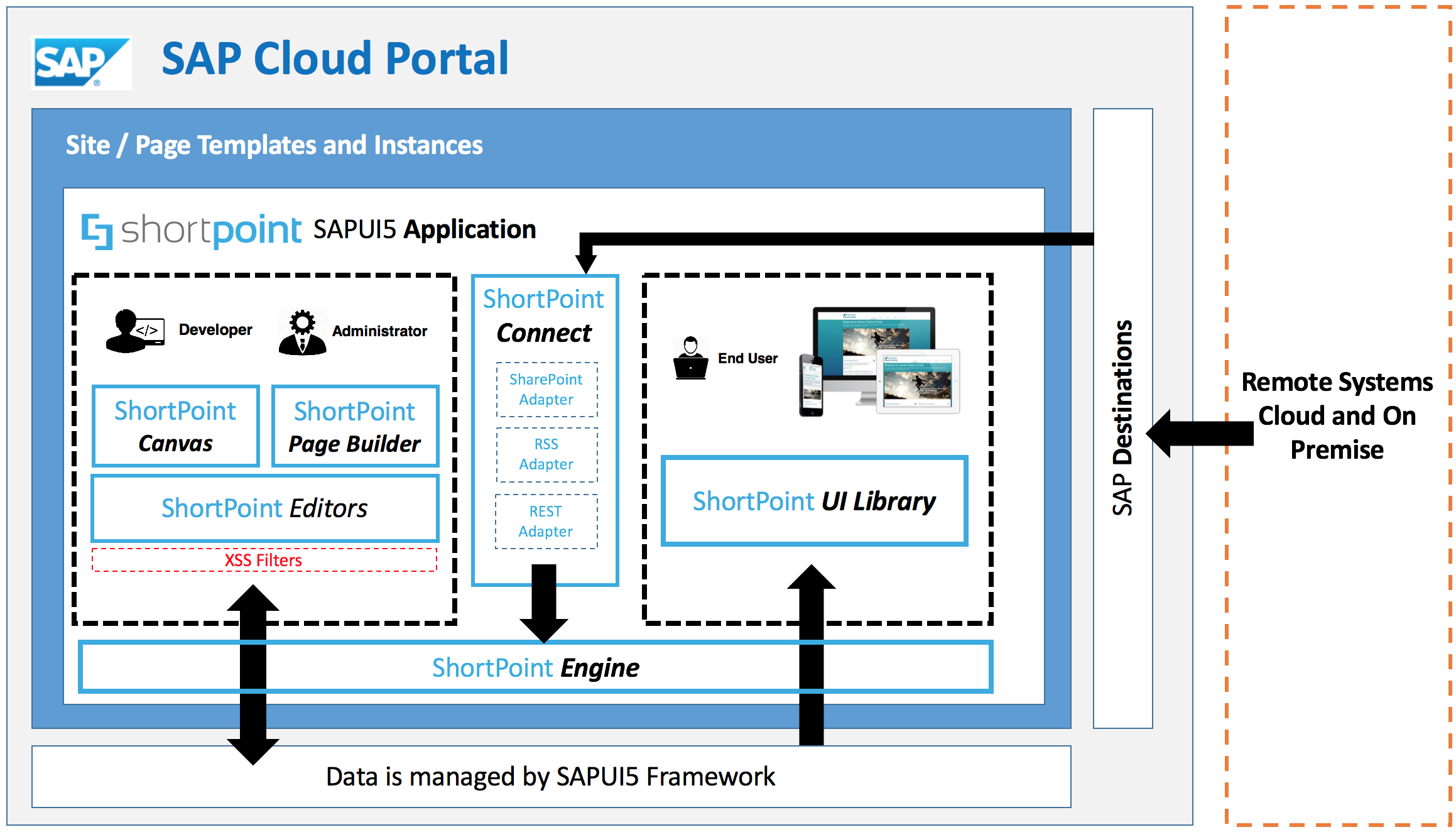Image resolution: width=1456 pixels, height=832 pixels.
Task: Click the SAPUI5 Application label
Action: [425, 230]
